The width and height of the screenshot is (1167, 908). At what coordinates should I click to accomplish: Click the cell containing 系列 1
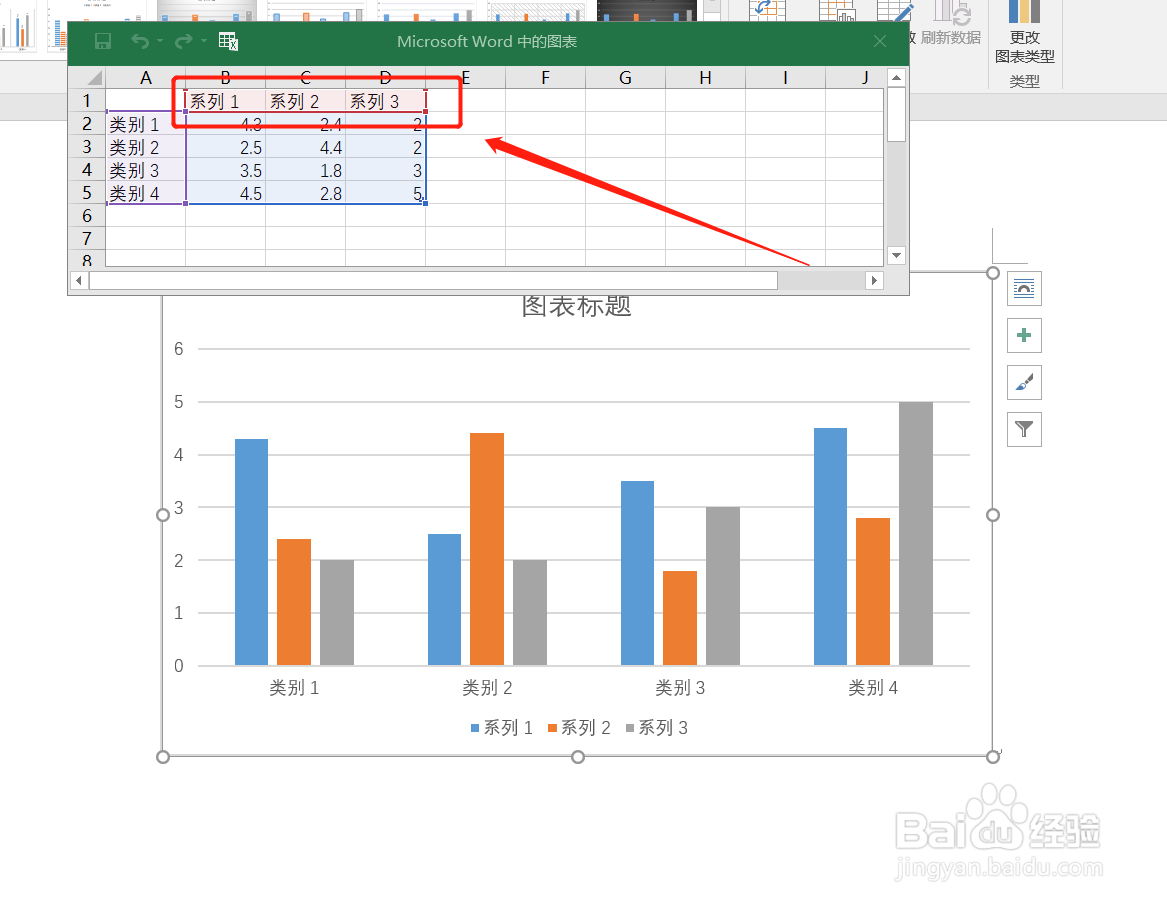click(x=226, y=100)
